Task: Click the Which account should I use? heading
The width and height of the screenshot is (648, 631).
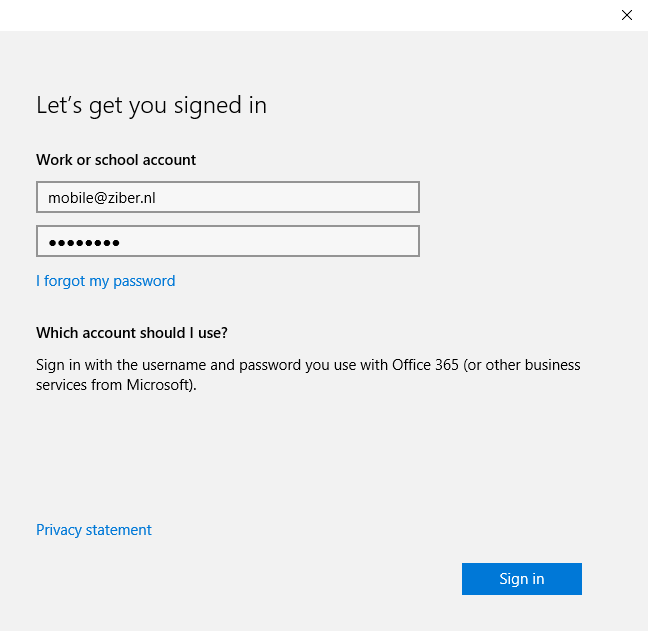Action: click(x=131, y=333)
